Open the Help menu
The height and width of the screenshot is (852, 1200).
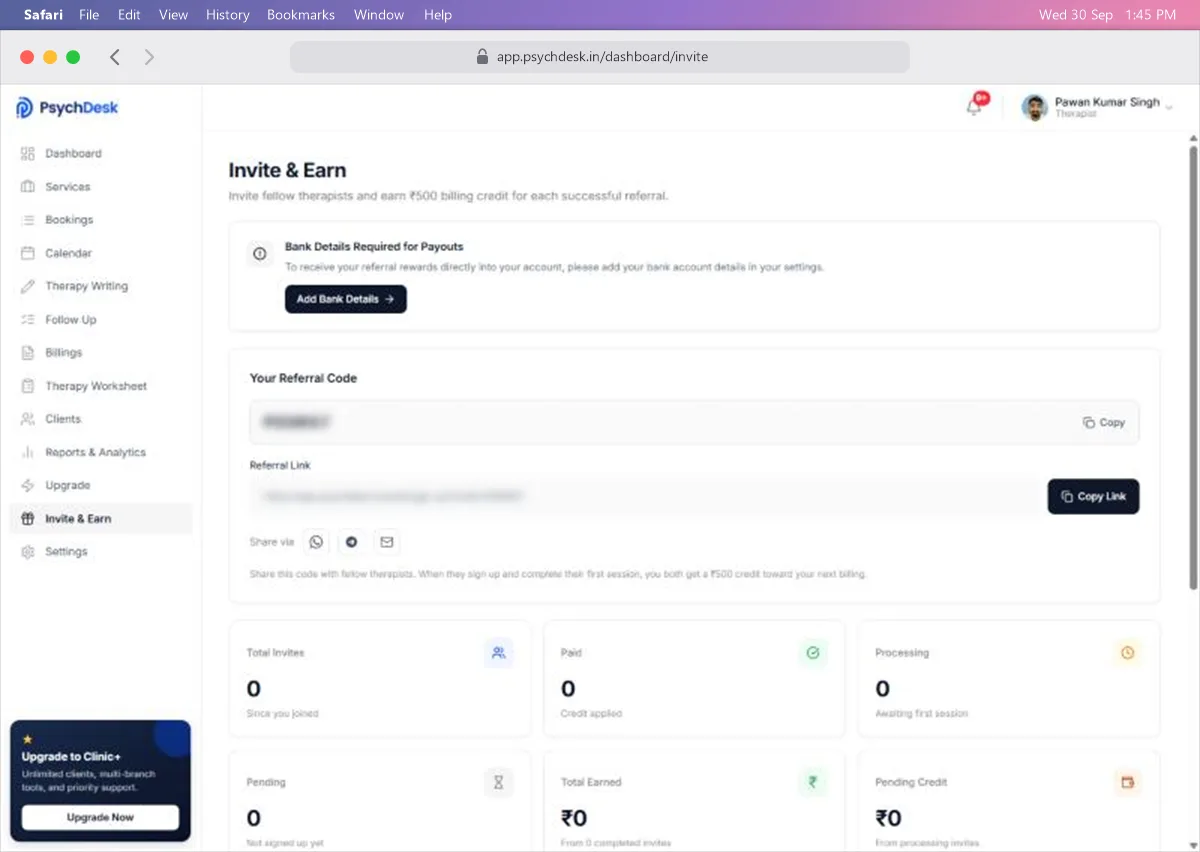coord(438,15)
